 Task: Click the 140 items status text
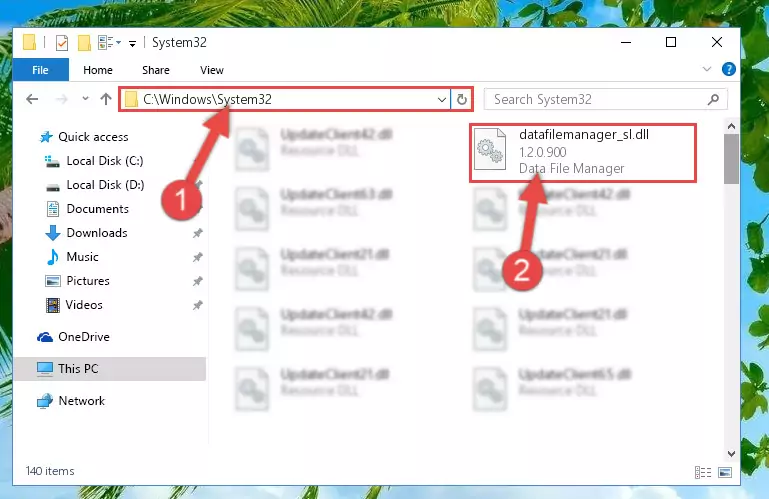coord(50,471)
